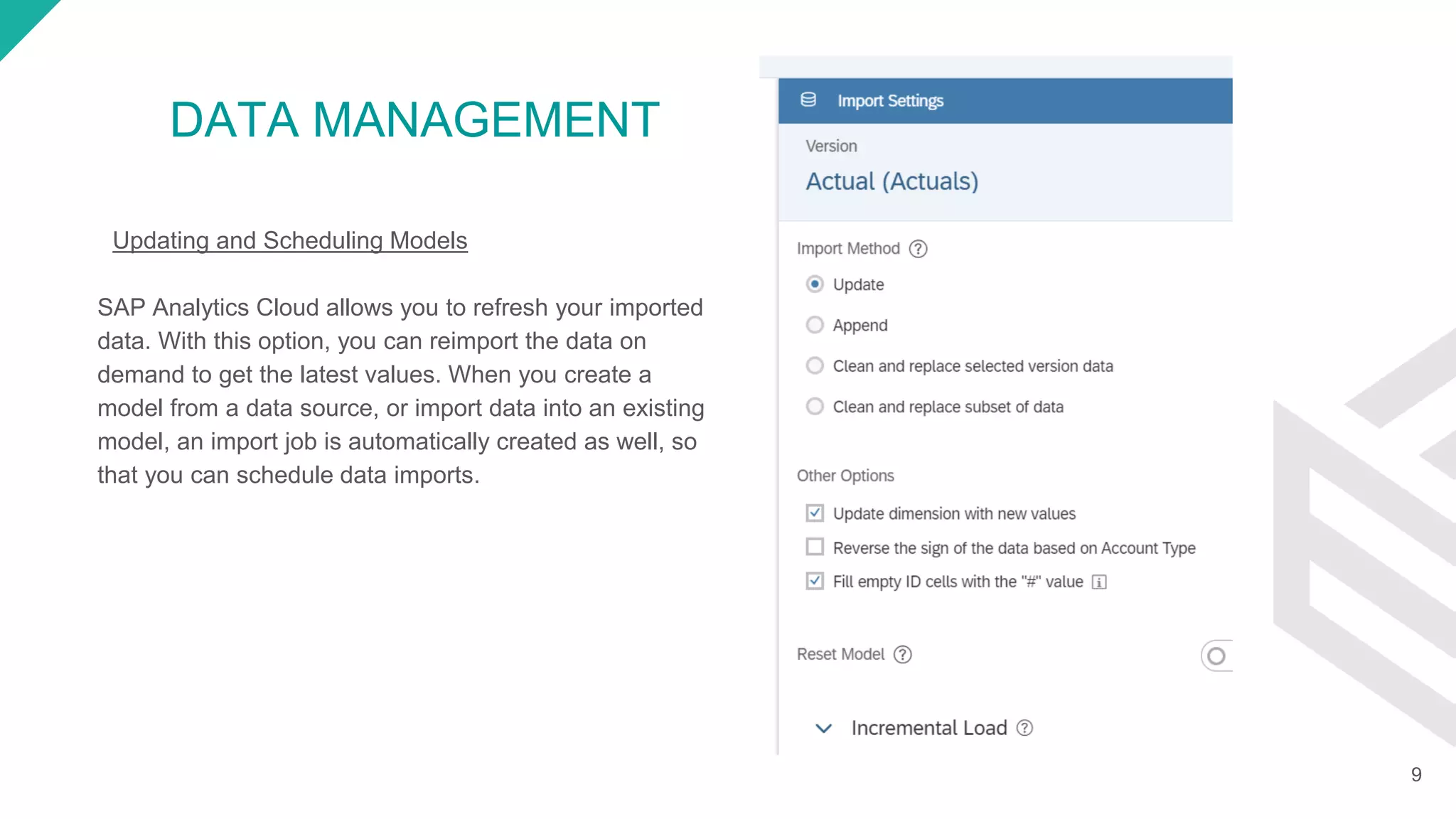Click the Reset Model label
Viewport: 1456px width, 819px height.
[x=840, y=654]
